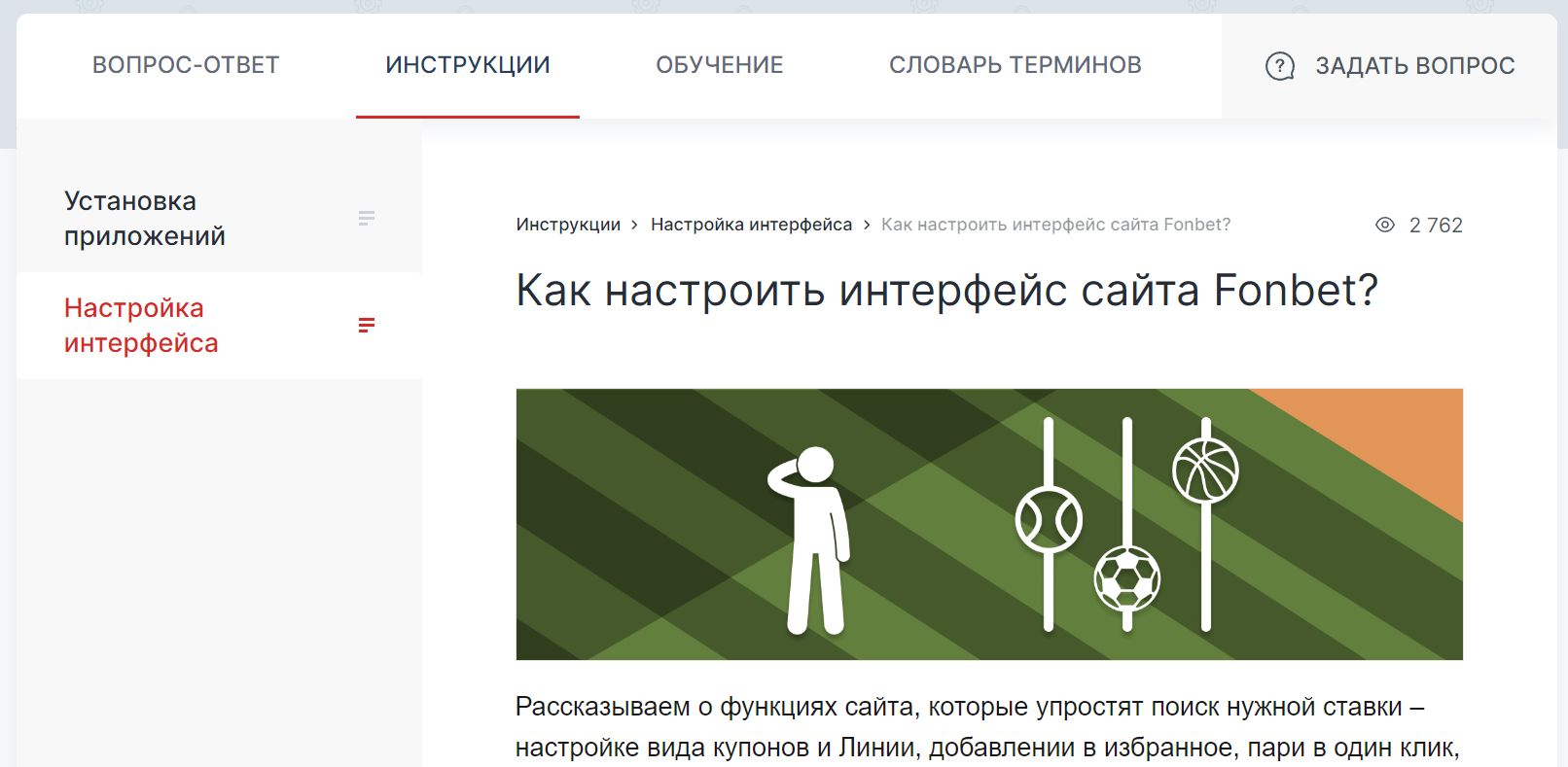Click the ЗАДАТЬ ВОПРОС button
This screenshot has width=1568, height=767.
[x=1389, y=66]
